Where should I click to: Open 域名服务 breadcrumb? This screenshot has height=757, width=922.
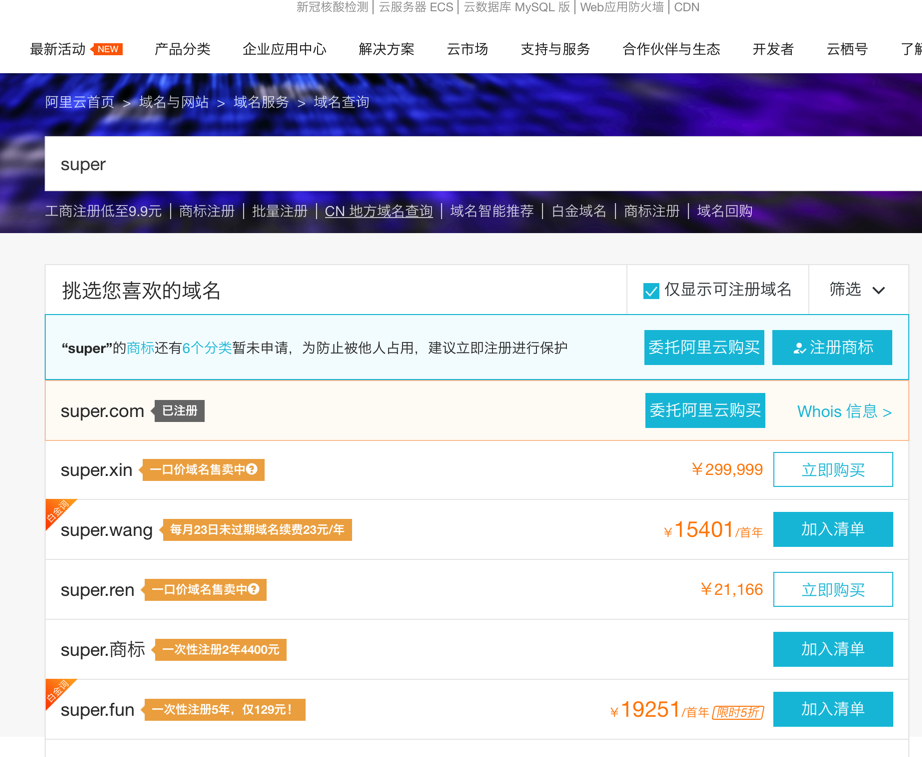pyautogui.click(x=261, y=102)
